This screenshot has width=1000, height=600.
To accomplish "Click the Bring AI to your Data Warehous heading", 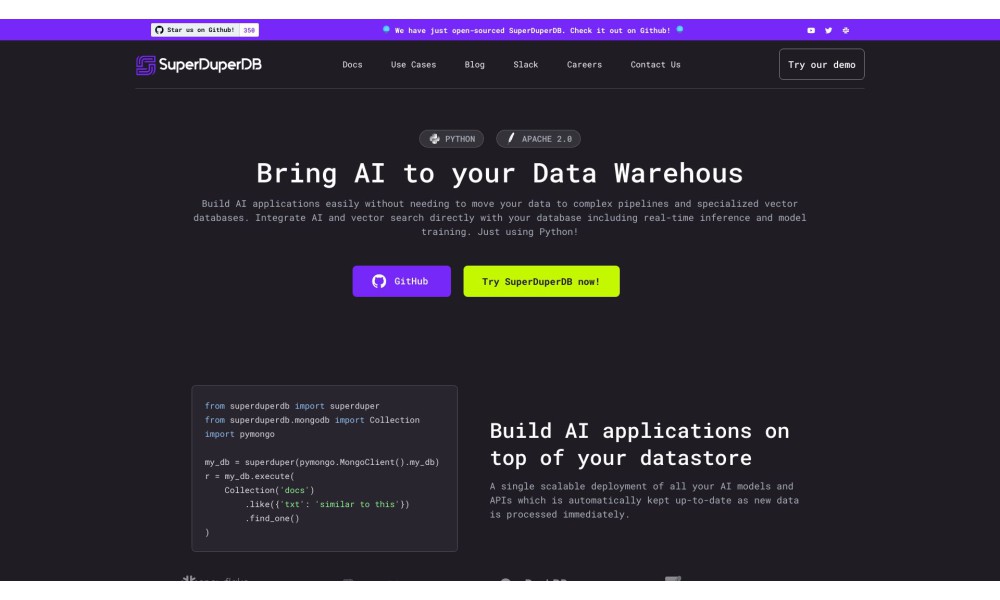I will (500, 173).
